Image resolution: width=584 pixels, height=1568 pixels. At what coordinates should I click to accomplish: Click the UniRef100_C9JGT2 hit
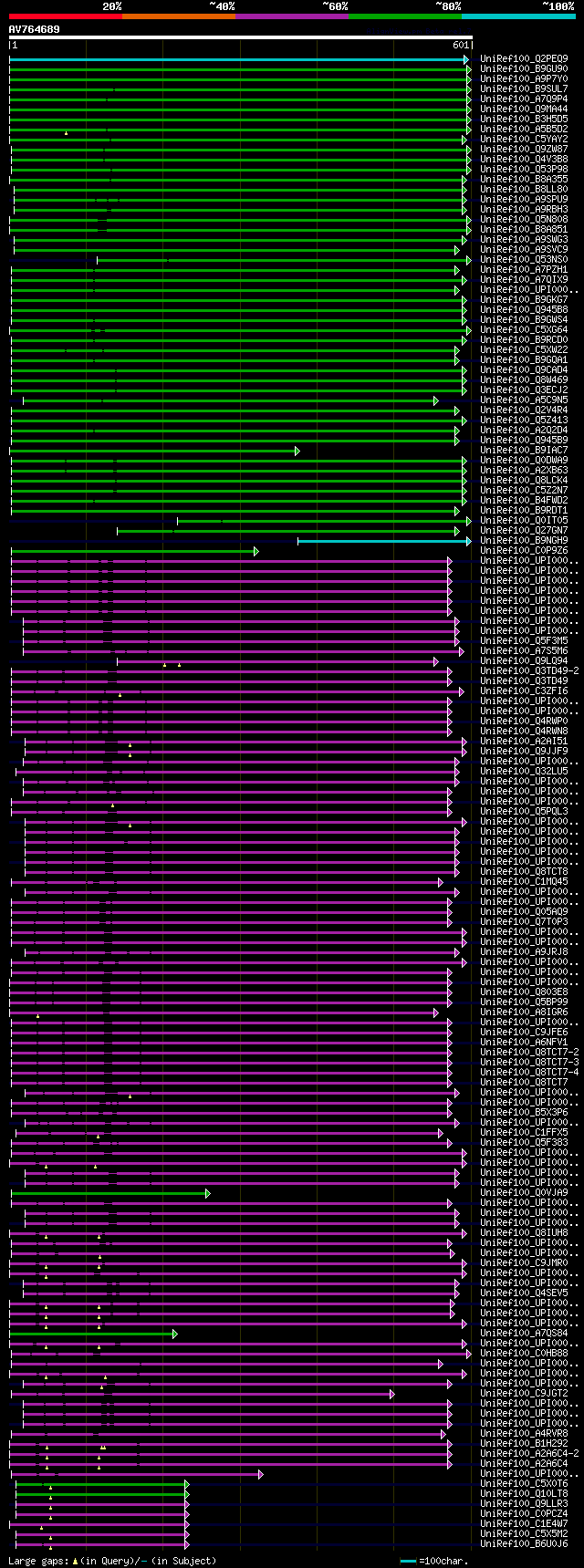pyautogui.click(x=524, y=1393)
